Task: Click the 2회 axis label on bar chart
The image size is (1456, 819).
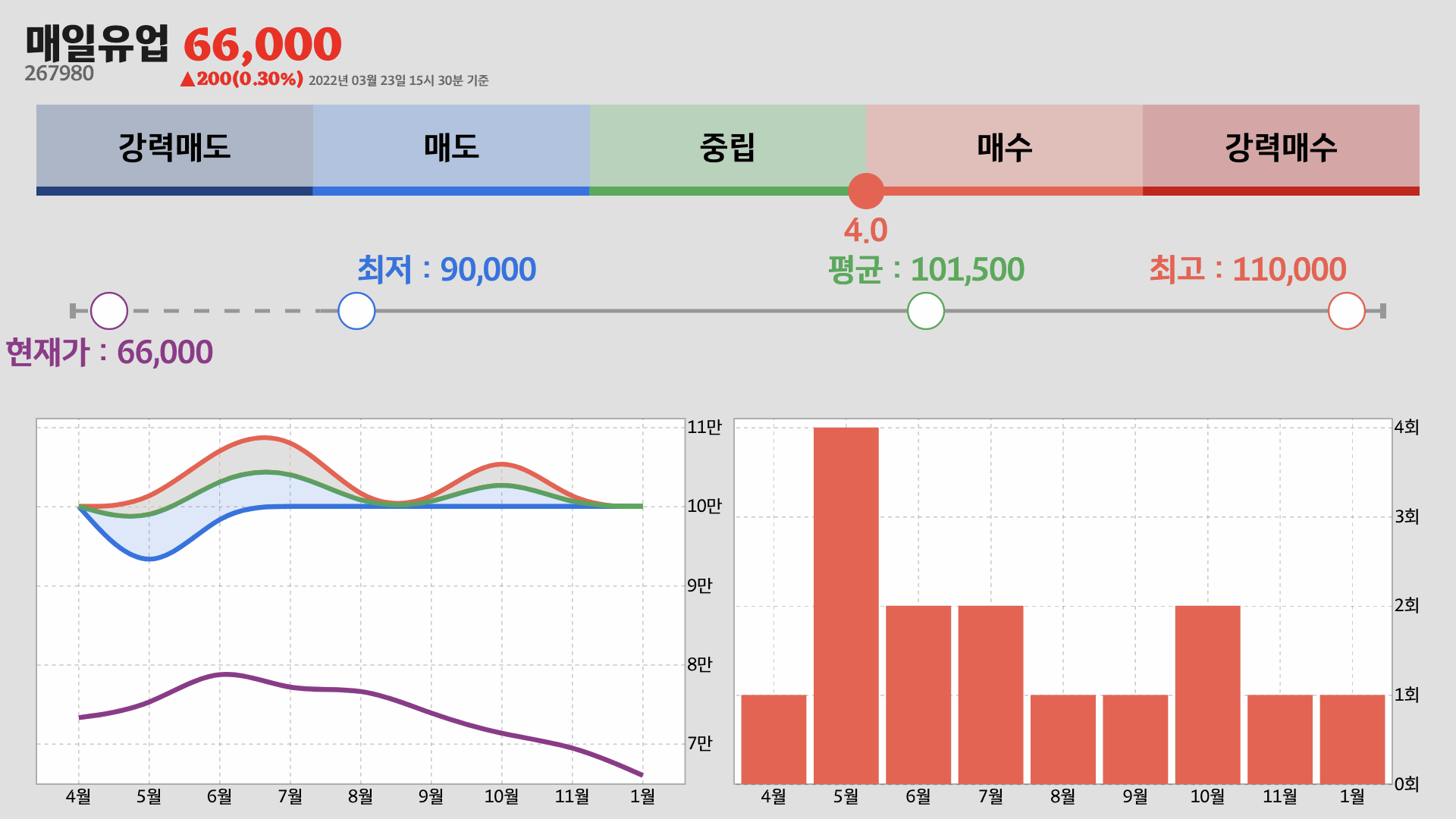Action: 1407,606
